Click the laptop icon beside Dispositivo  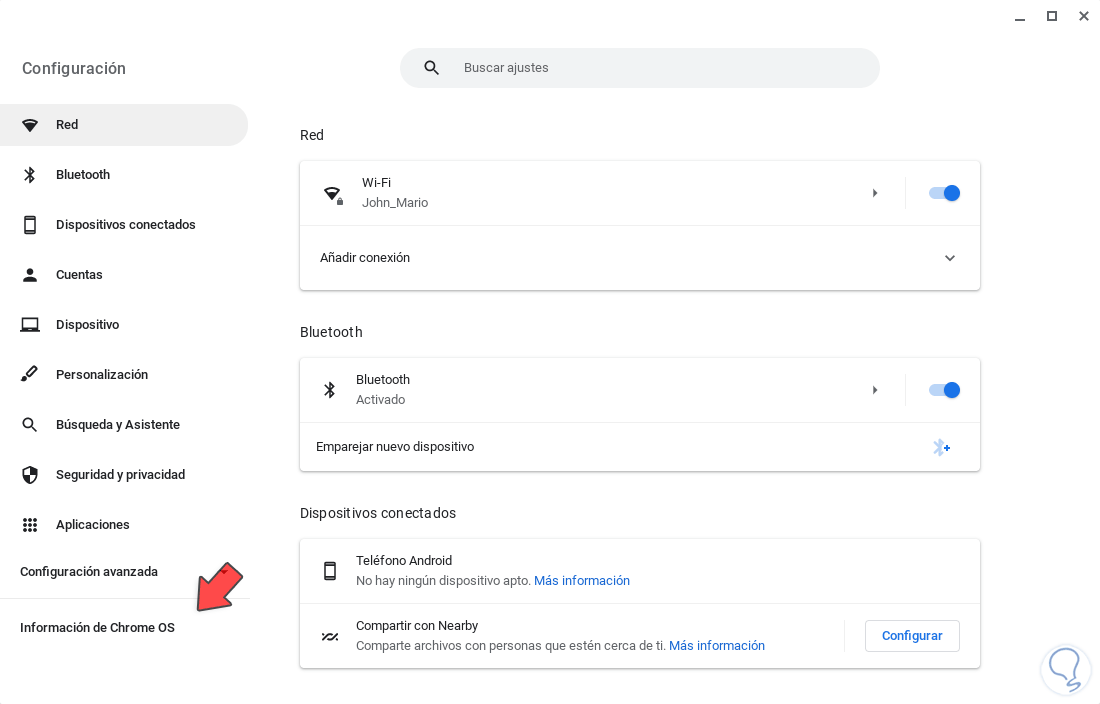pyautogui.click(x=30, y=325)
